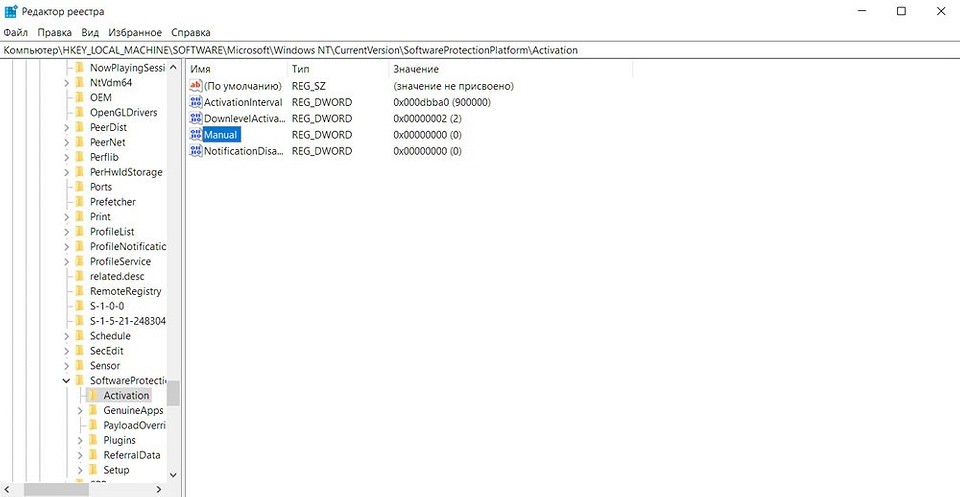Image resolution: width=960 pixels, height=497 pixels.
Task: Click the Ports folder icon
Action: click(x=79, y=187)
